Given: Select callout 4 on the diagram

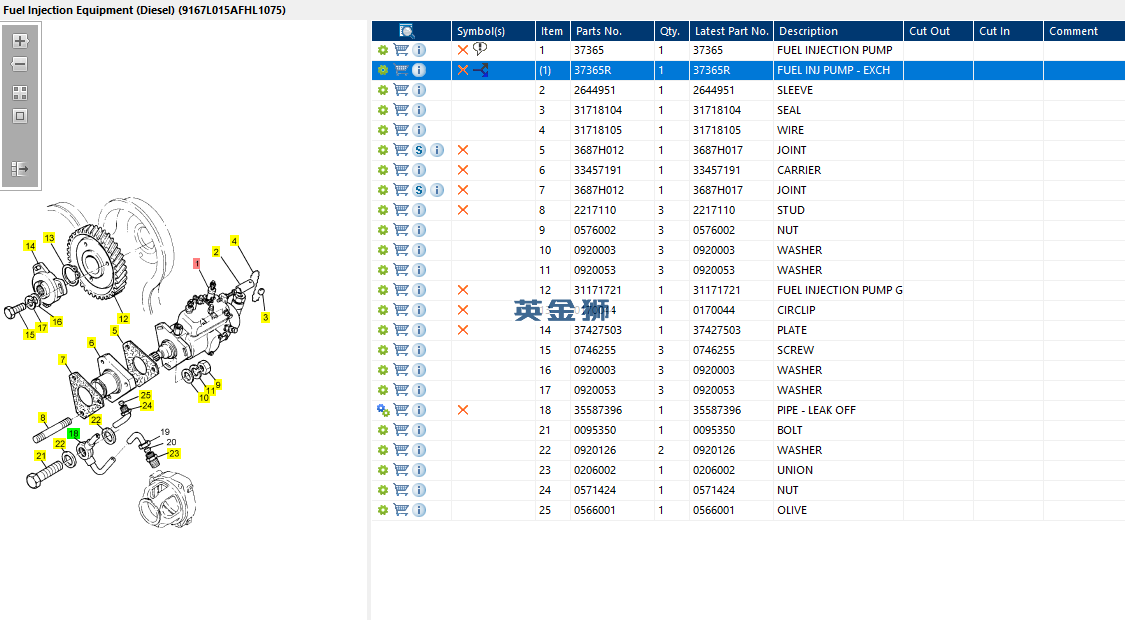Looking at the screenshot, I should 234,241.
